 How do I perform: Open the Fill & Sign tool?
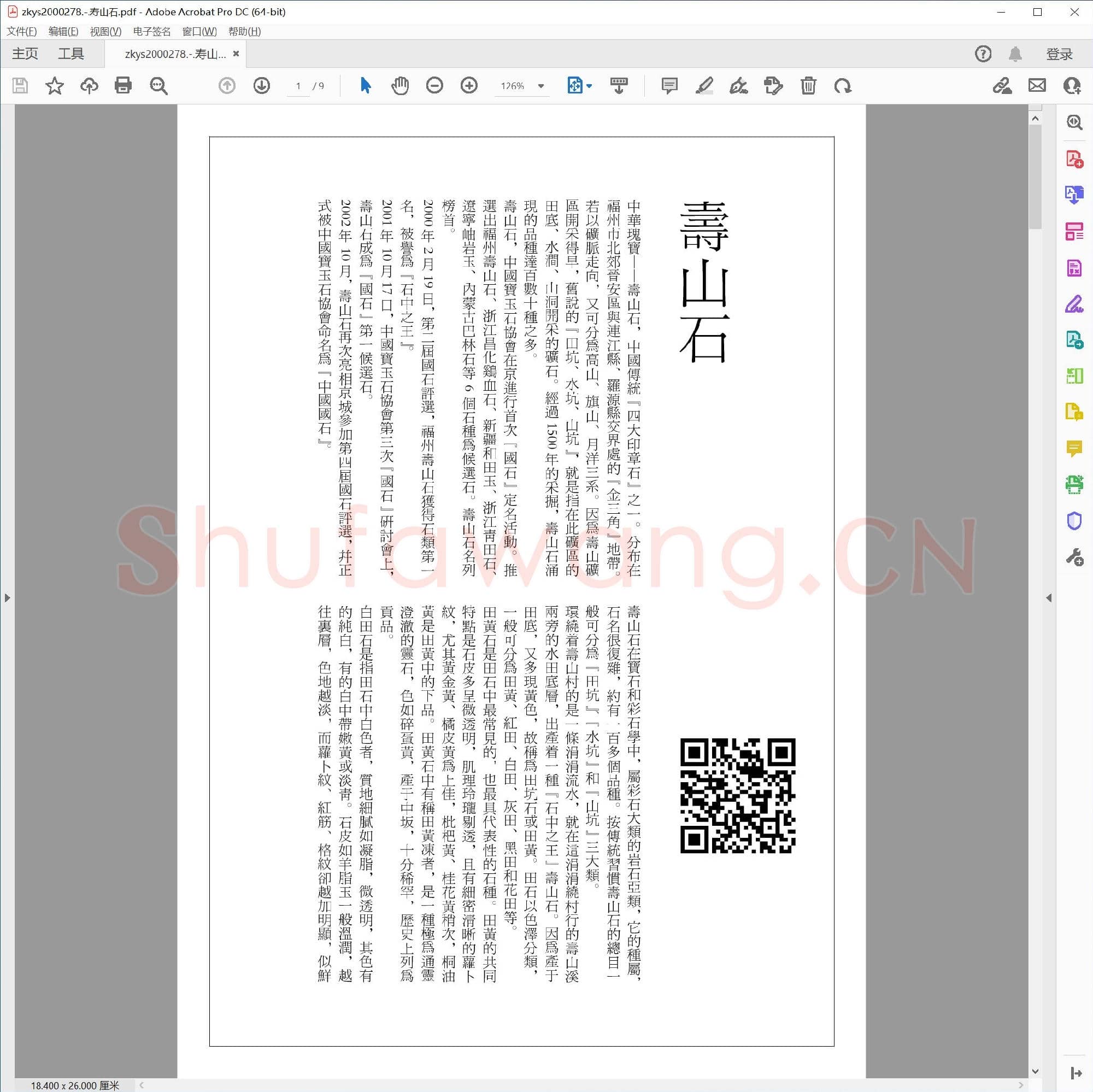point(1073,306)
